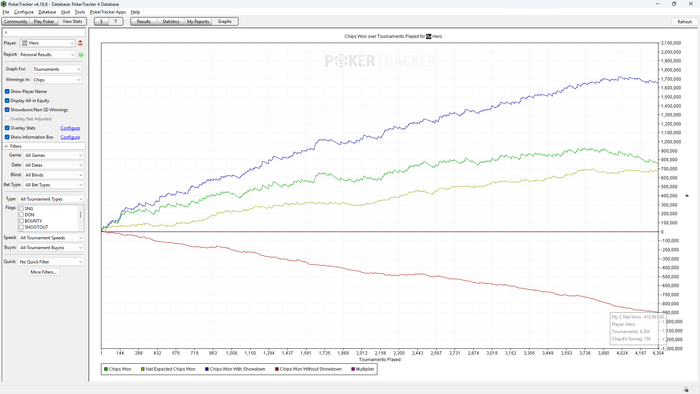
Task: Uncheck the Overlay Stats option
Action: (7, 128)
